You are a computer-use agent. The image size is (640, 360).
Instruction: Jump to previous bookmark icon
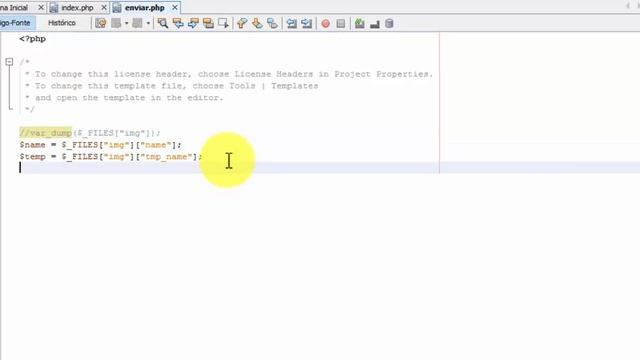pyautogui.click(x=242, y=23)
